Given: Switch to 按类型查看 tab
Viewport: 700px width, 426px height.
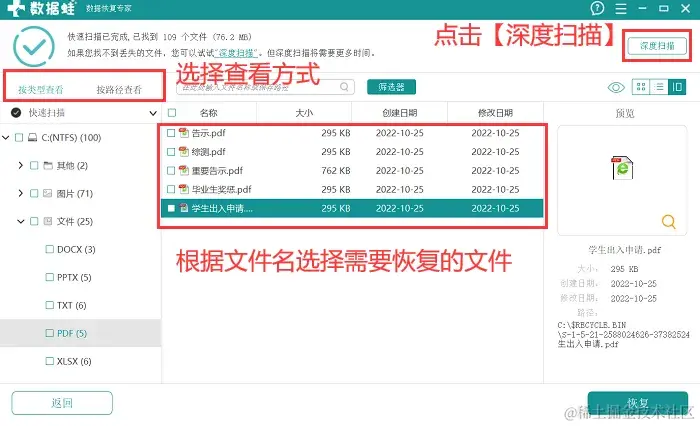Looking at the screenshot, I should tap(41, 90).
